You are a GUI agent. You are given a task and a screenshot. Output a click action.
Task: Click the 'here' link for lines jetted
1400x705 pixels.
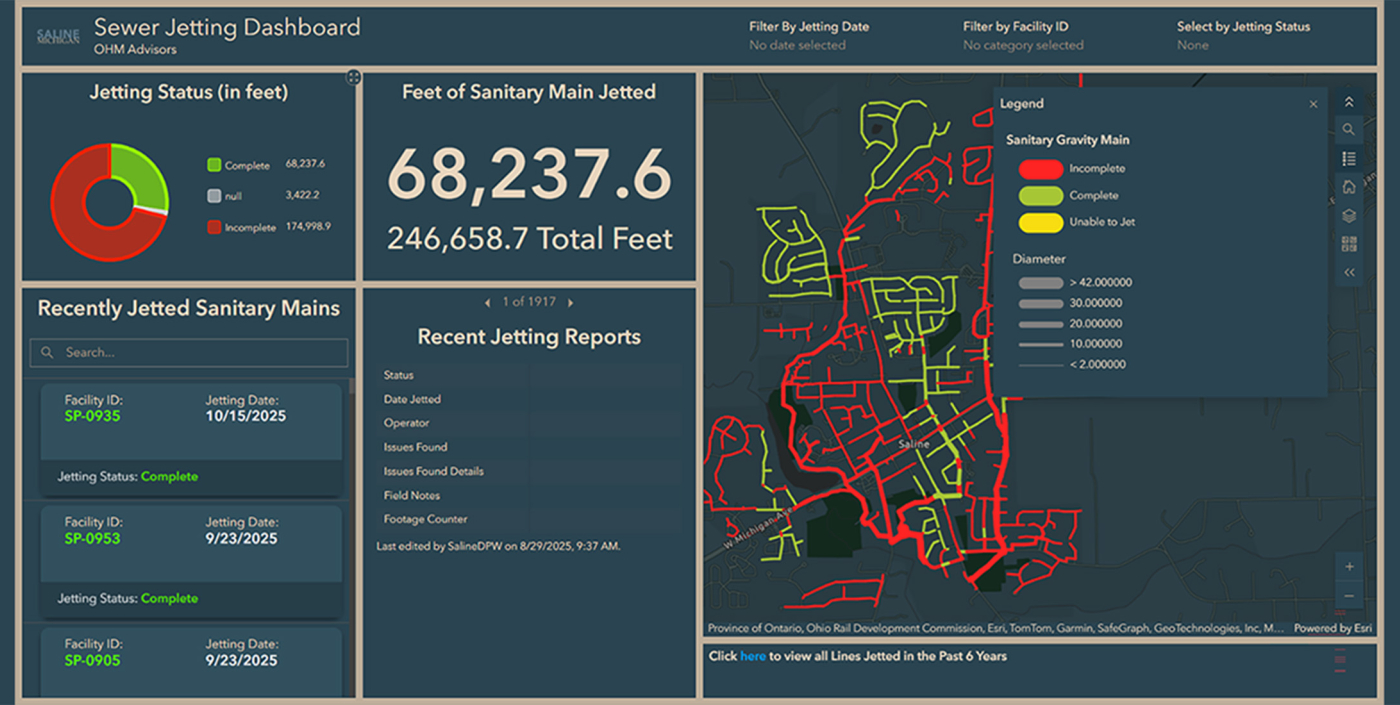753,656
